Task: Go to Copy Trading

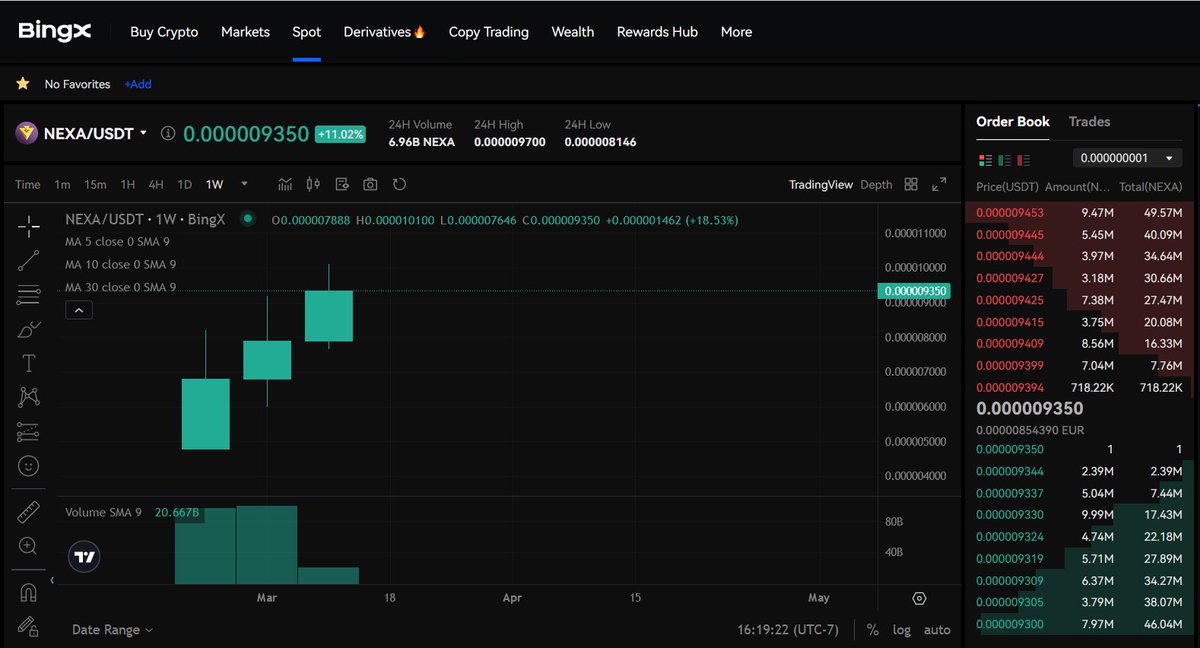Action: 489,32
